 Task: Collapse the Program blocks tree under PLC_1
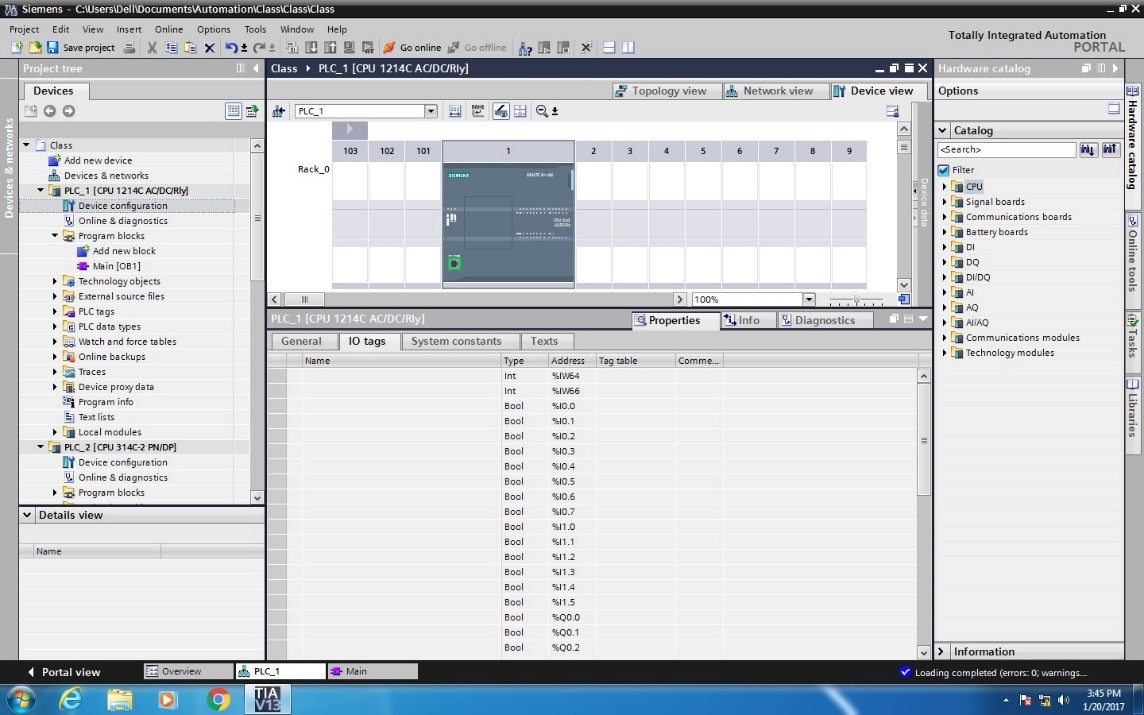tap(56, 235)
